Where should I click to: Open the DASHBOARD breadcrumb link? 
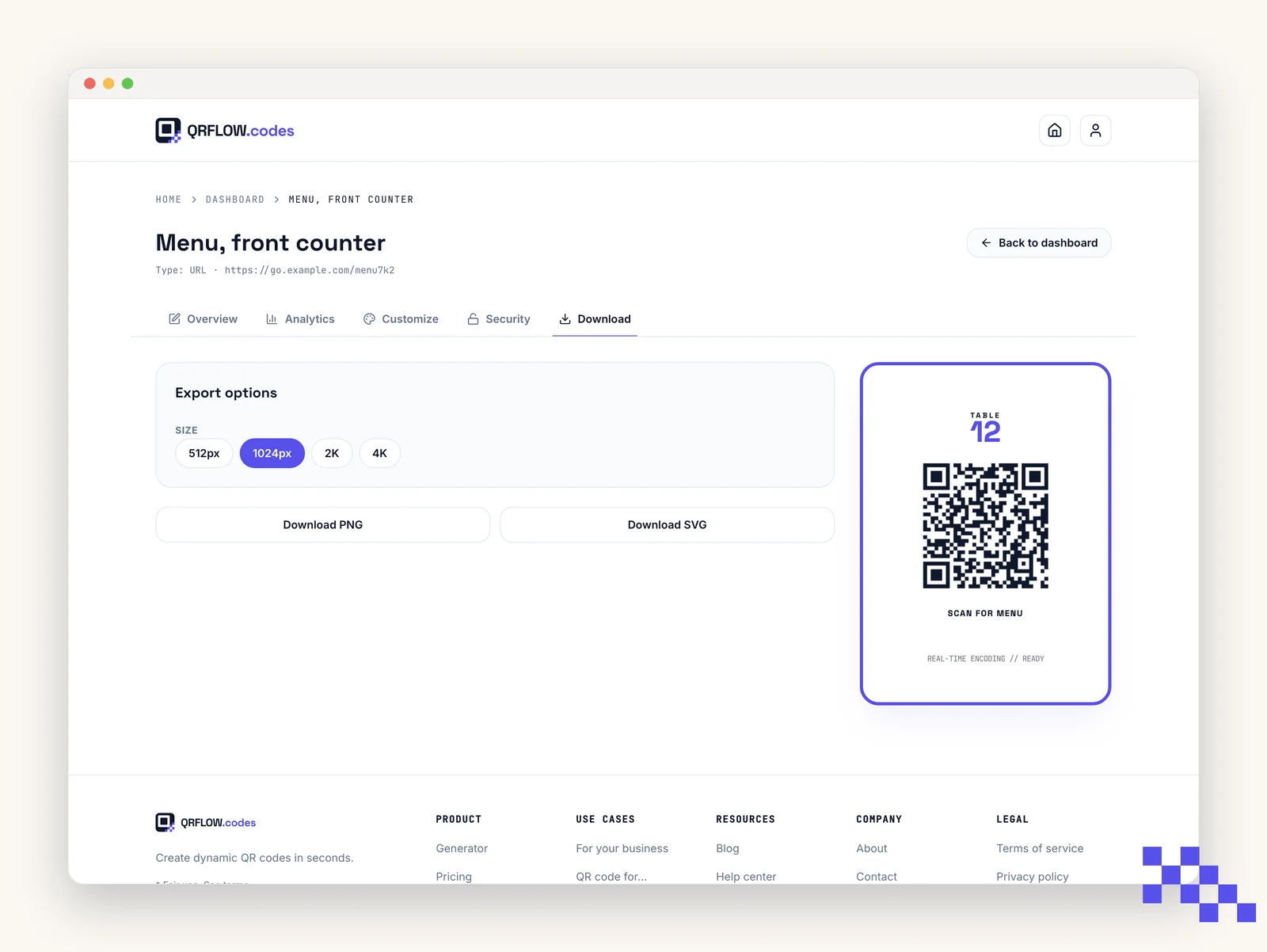pyautogui.click(x=235, y=200)
